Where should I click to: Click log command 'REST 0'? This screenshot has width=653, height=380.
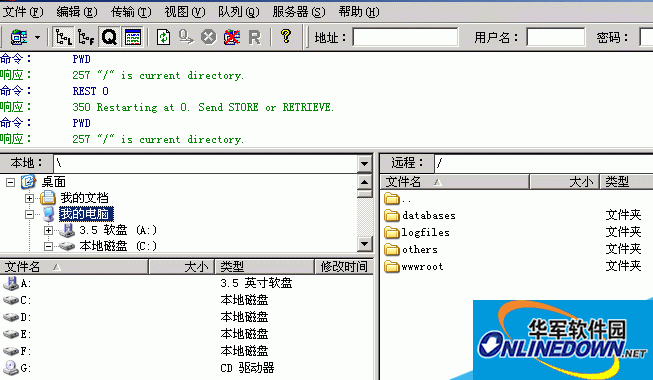(90, 91)
